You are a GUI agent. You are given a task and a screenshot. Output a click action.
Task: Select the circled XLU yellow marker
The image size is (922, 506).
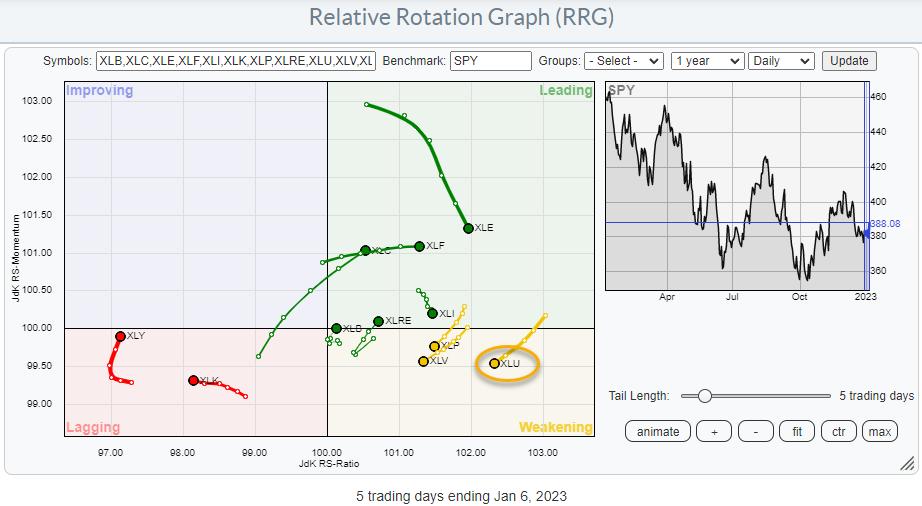click(x=494, y=363)
